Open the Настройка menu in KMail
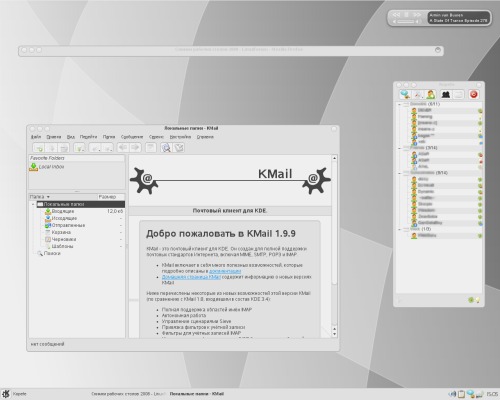 coord(180,137)
